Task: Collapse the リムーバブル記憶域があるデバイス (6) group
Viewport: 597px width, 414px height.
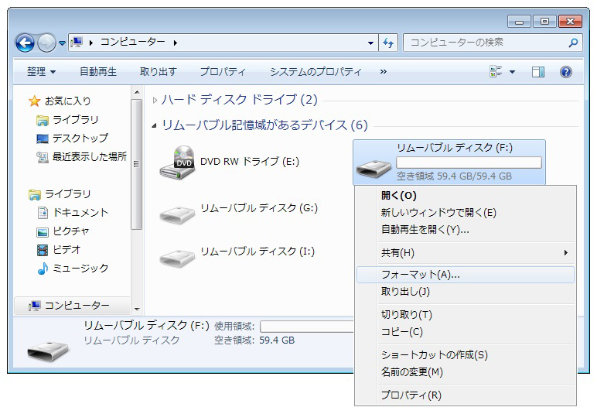Action: pyautogui.click(x=154, y=126)
